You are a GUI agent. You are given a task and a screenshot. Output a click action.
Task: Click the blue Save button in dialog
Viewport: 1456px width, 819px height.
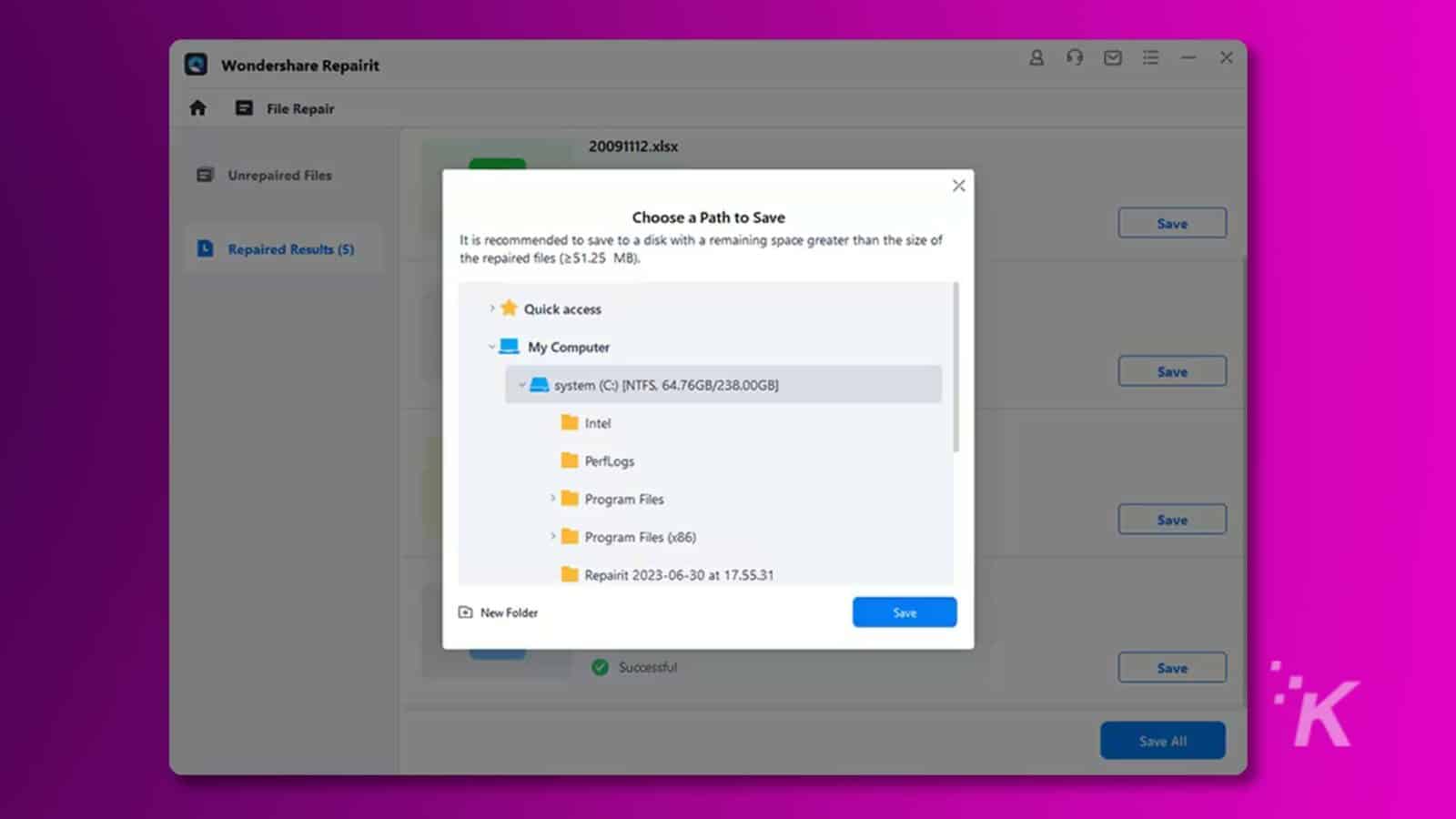click(905, 612)
